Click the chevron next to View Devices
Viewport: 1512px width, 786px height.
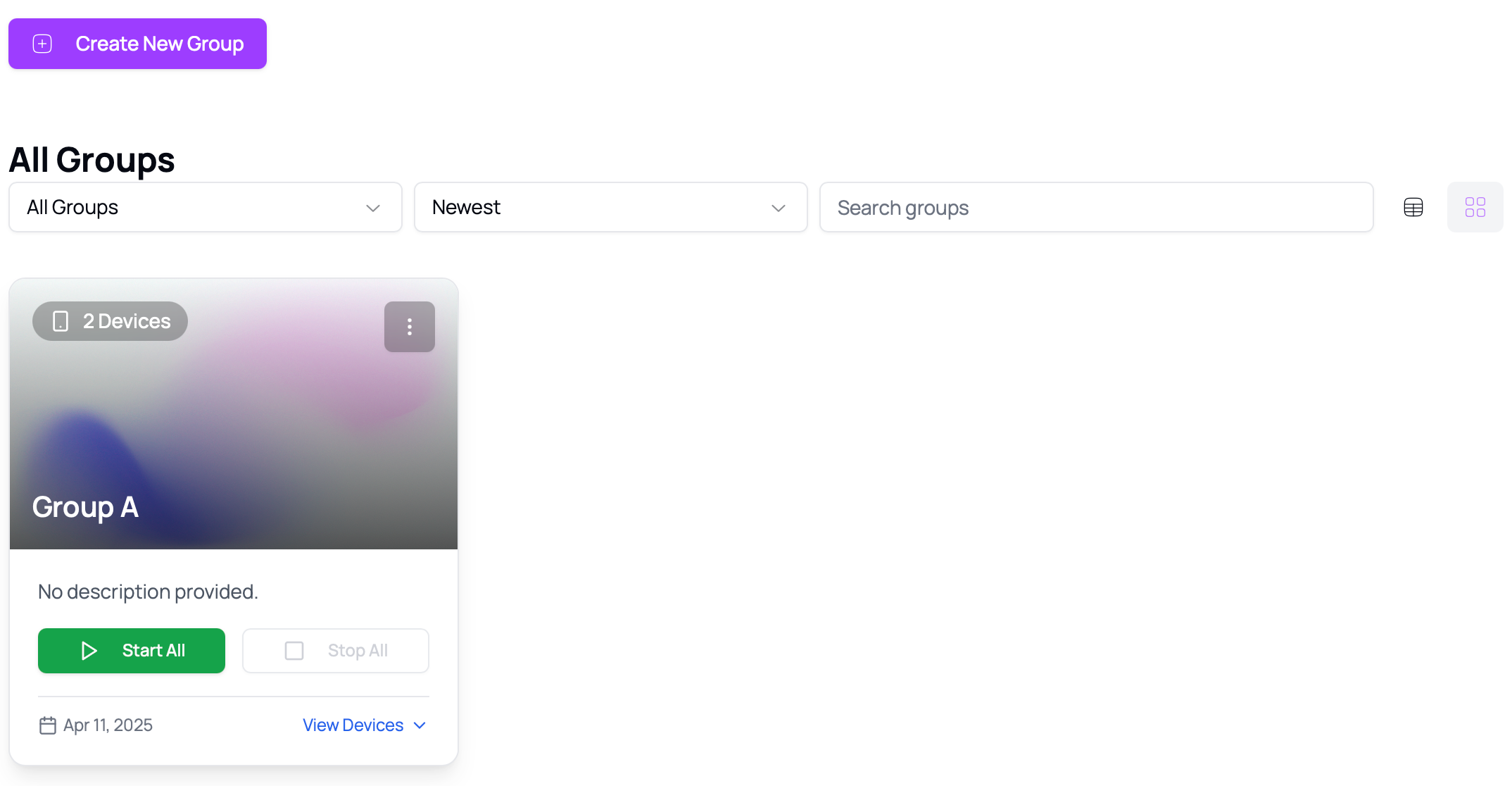pyautogui.click(x=420, y=725)
